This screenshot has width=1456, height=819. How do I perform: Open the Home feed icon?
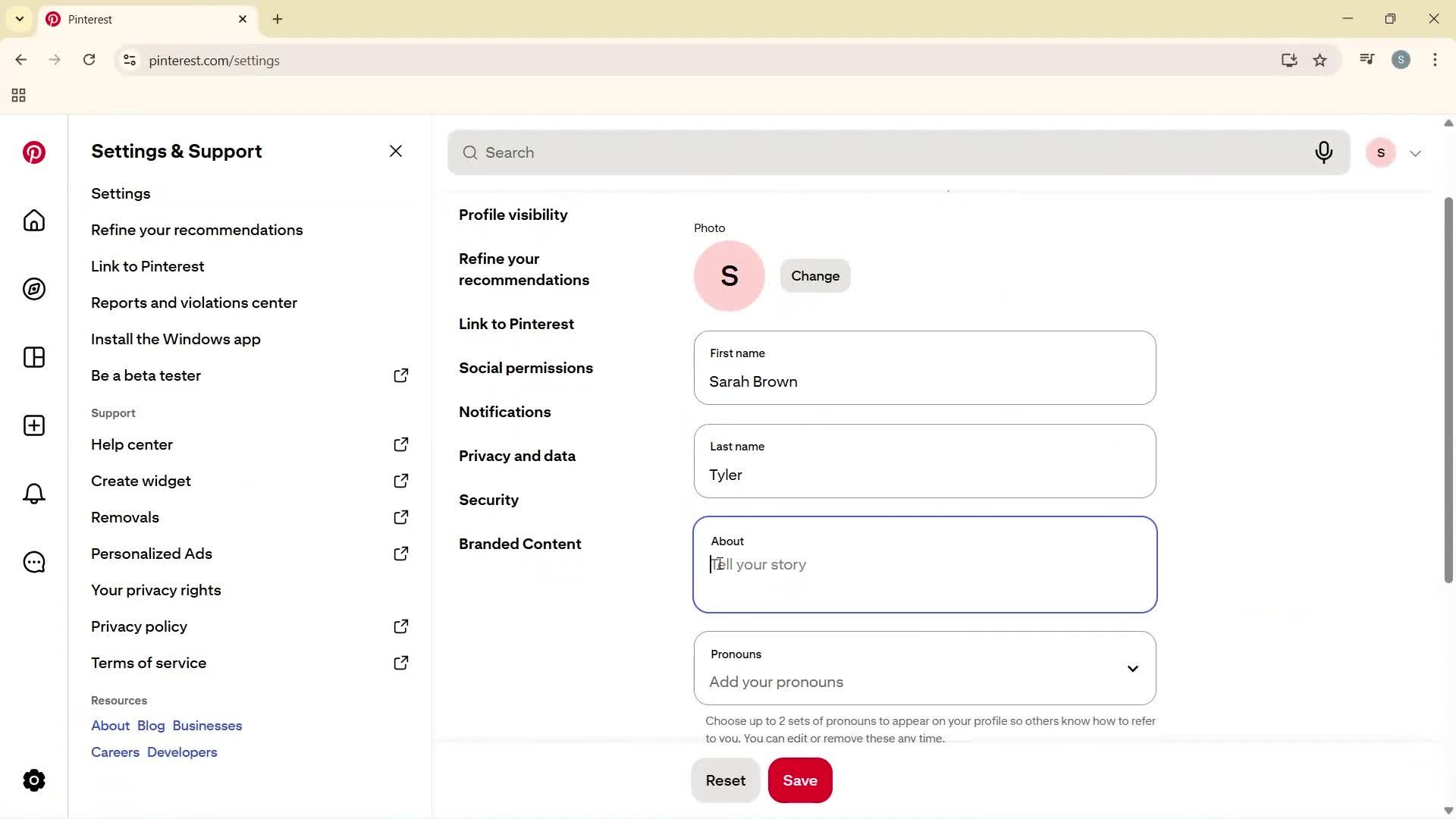pos(33,221)
